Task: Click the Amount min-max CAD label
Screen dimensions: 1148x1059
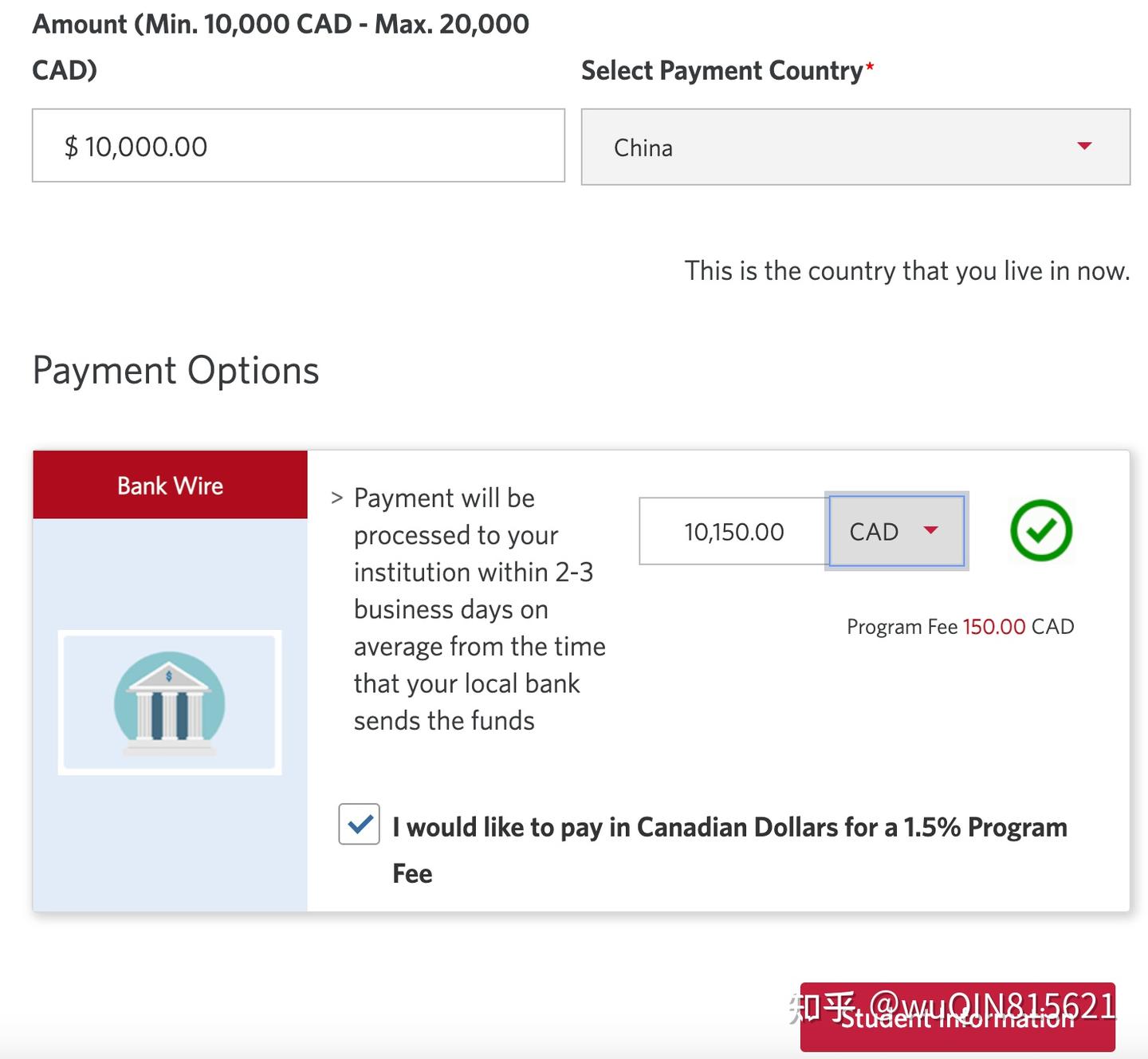Action: pos(281,47)
